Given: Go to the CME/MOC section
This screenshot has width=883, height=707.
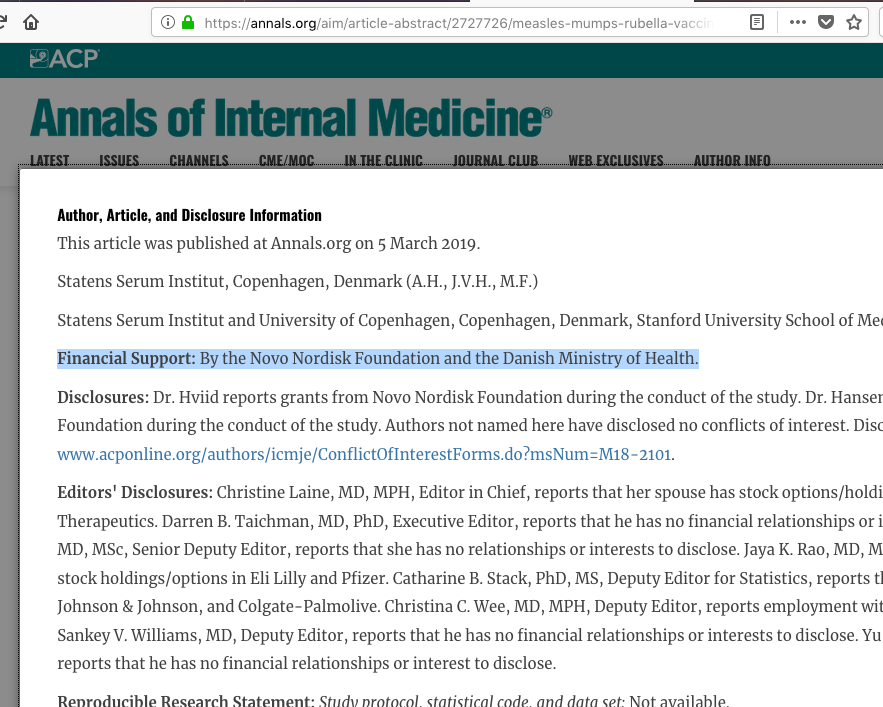Looking at the screenshot, I should click(286, 160).
